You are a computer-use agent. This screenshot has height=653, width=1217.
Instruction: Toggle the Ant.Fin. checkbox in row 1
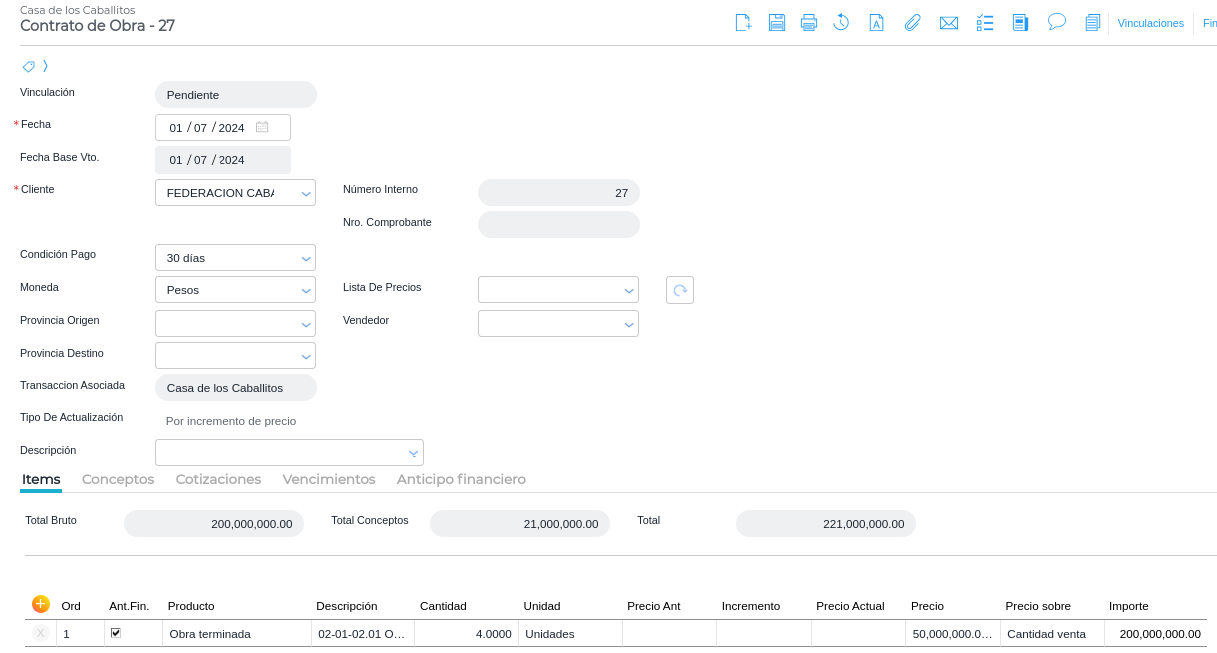point(116,633)
